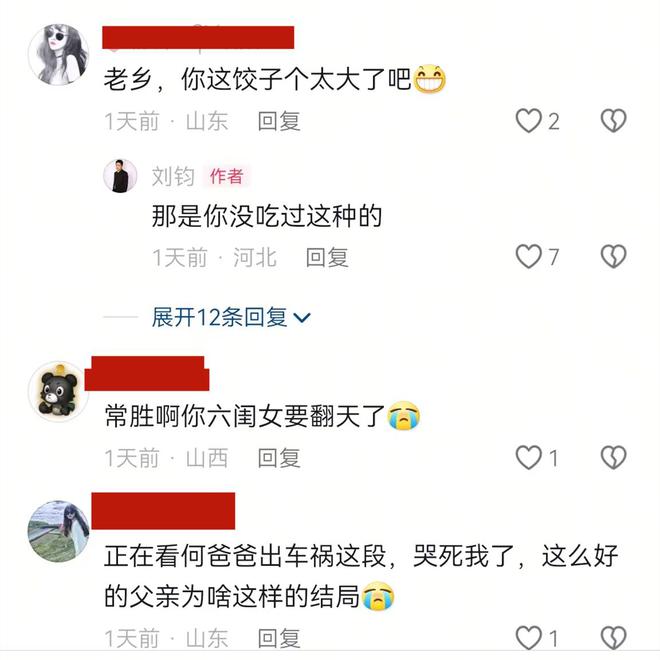Open 刘钧's small avatar photo
Viewport: 660px width, 660px height.
[x=120, y=176]
